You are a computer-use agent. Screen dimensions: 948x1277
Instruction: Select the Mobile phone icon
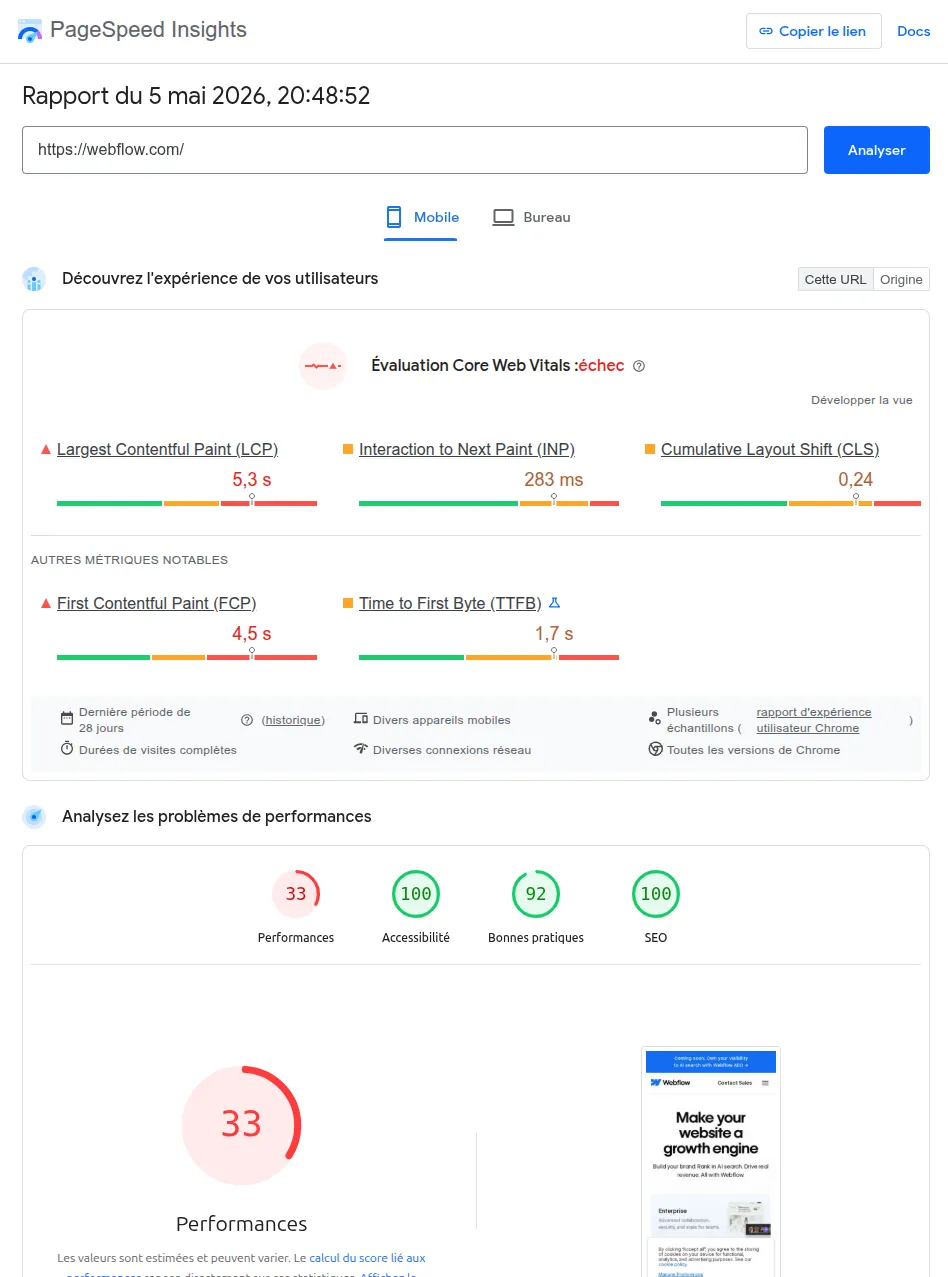[x=394, y=217]
